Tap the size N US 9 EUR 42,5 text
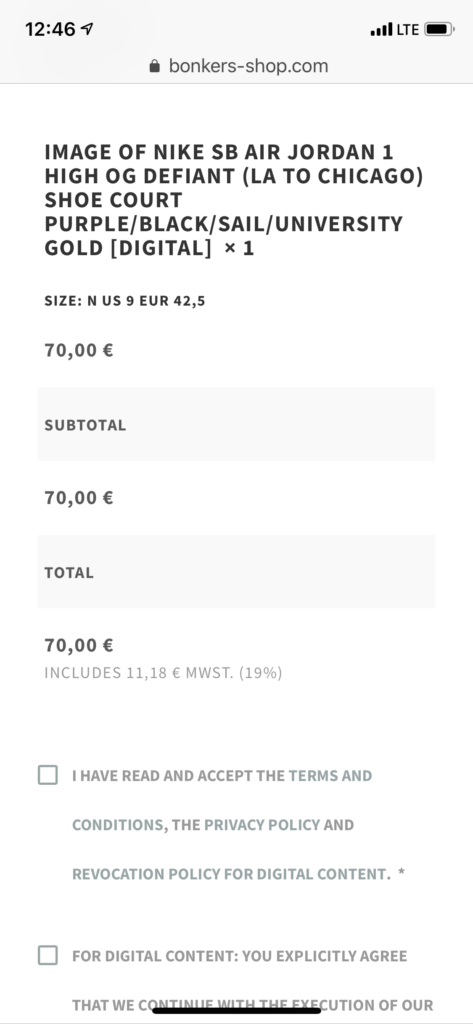Viewport: 473px width, 1024px height. click(x=125, y=301)
